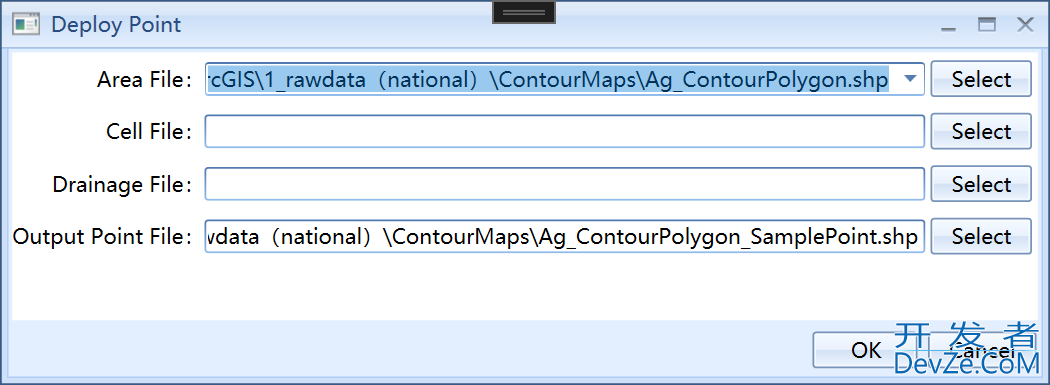Cancel the Deploy Point dialog
The width and height of the screenshot is (1050, 385).
[982, 350]
